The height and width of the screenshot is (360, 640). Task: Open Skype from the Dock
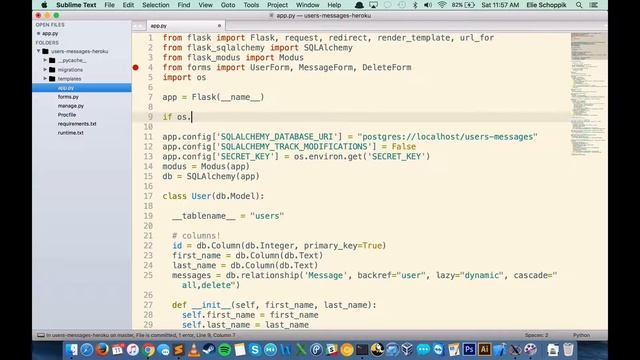pyautogui.click(x=255, y=350)
